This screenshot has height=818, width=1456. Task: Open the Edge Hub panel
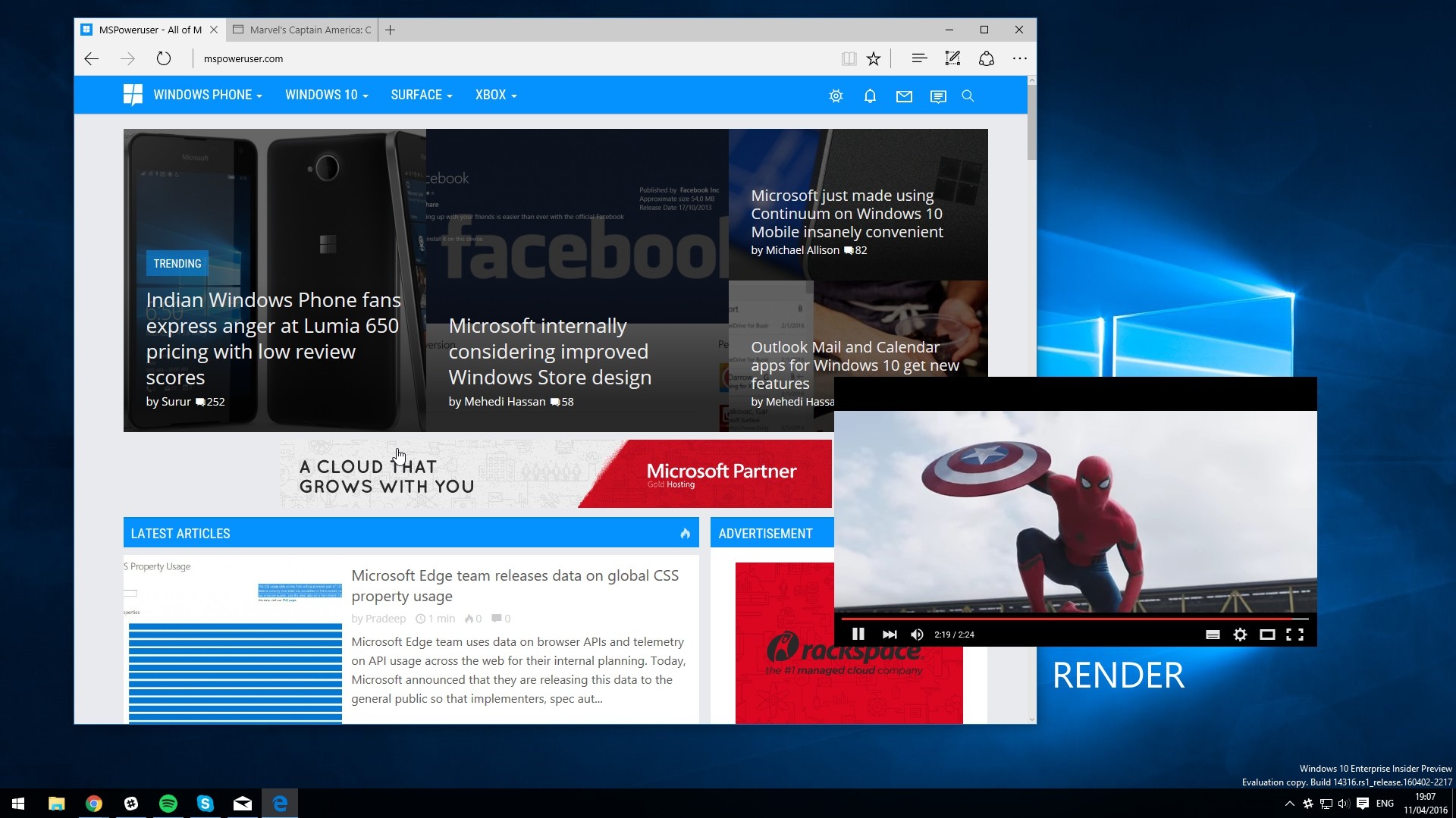[919, 58]
